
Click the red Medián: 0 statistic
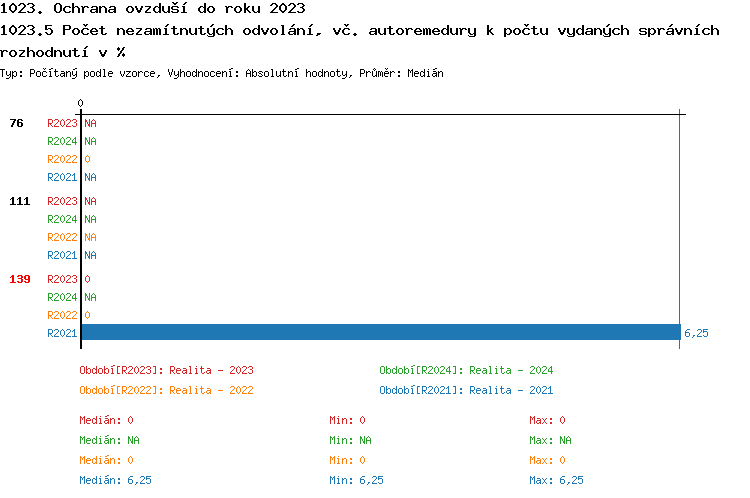tap(106, 420)
